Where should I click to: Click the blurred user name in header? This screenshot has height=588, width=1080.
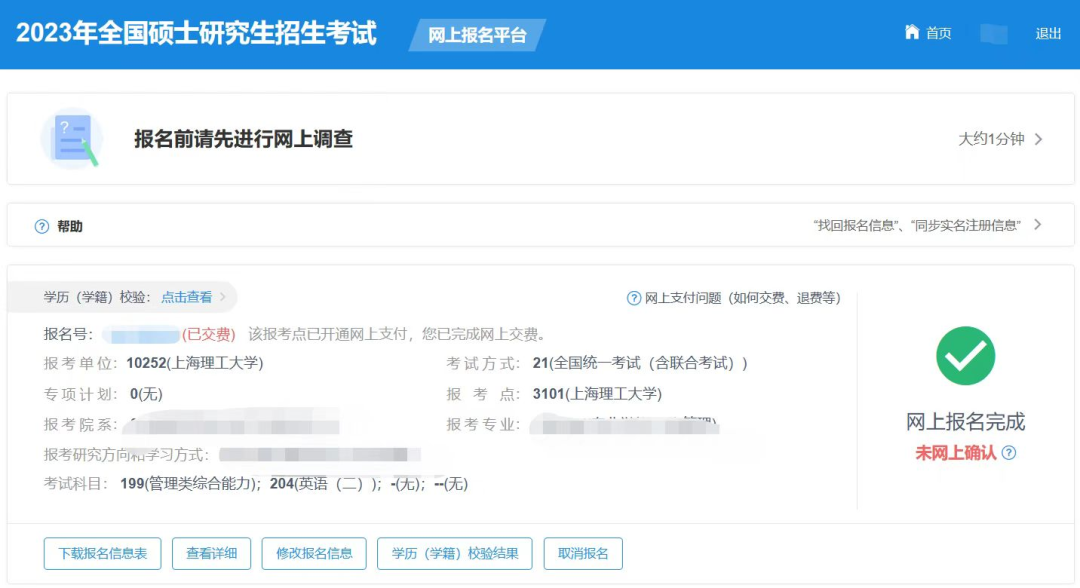coord(993,34)
